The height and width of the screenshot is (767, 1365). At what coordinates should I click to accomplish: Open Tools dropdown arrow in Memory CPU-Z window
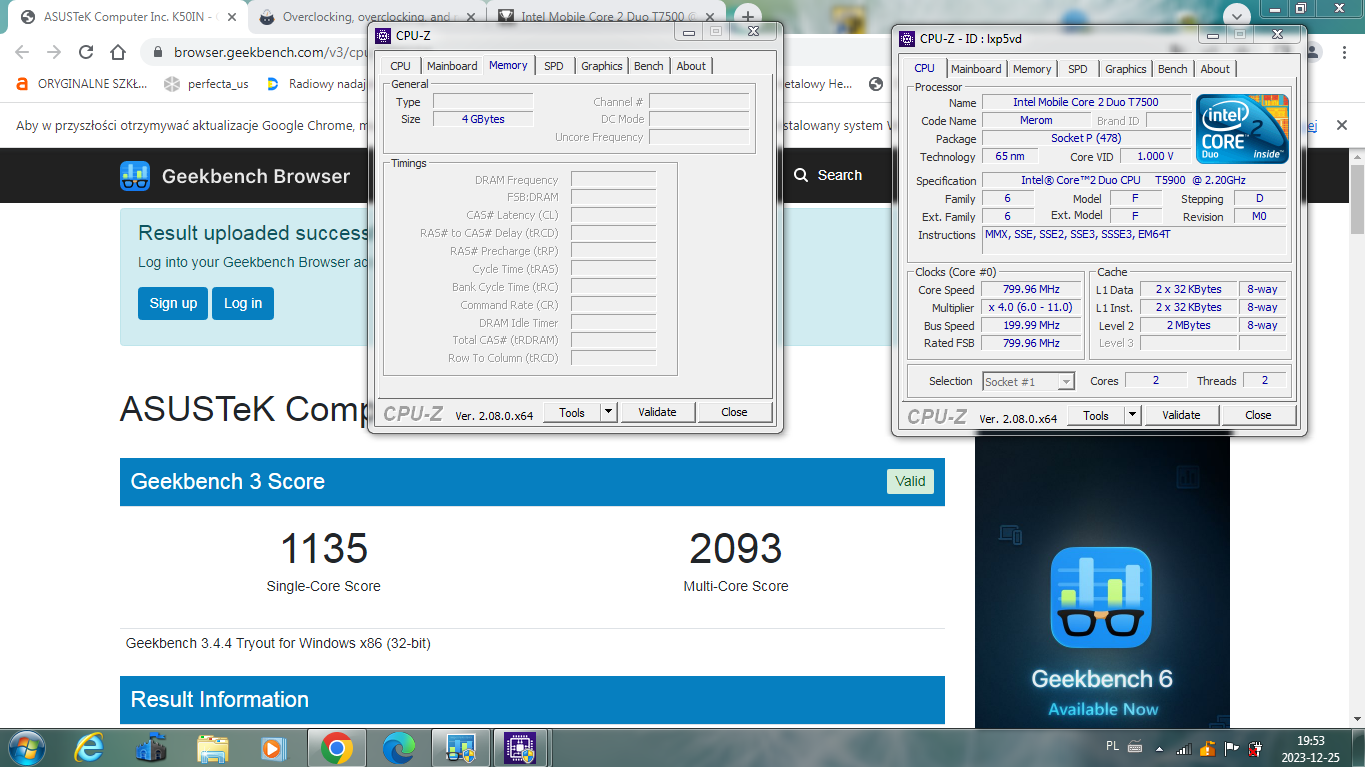click(609, 412)
